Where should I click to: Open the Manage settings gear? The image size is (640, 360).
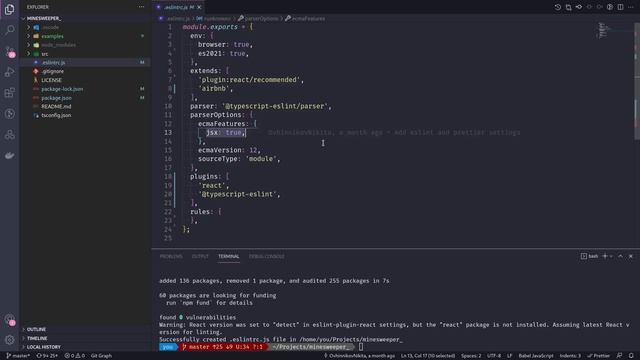click(x=9, y=340)
